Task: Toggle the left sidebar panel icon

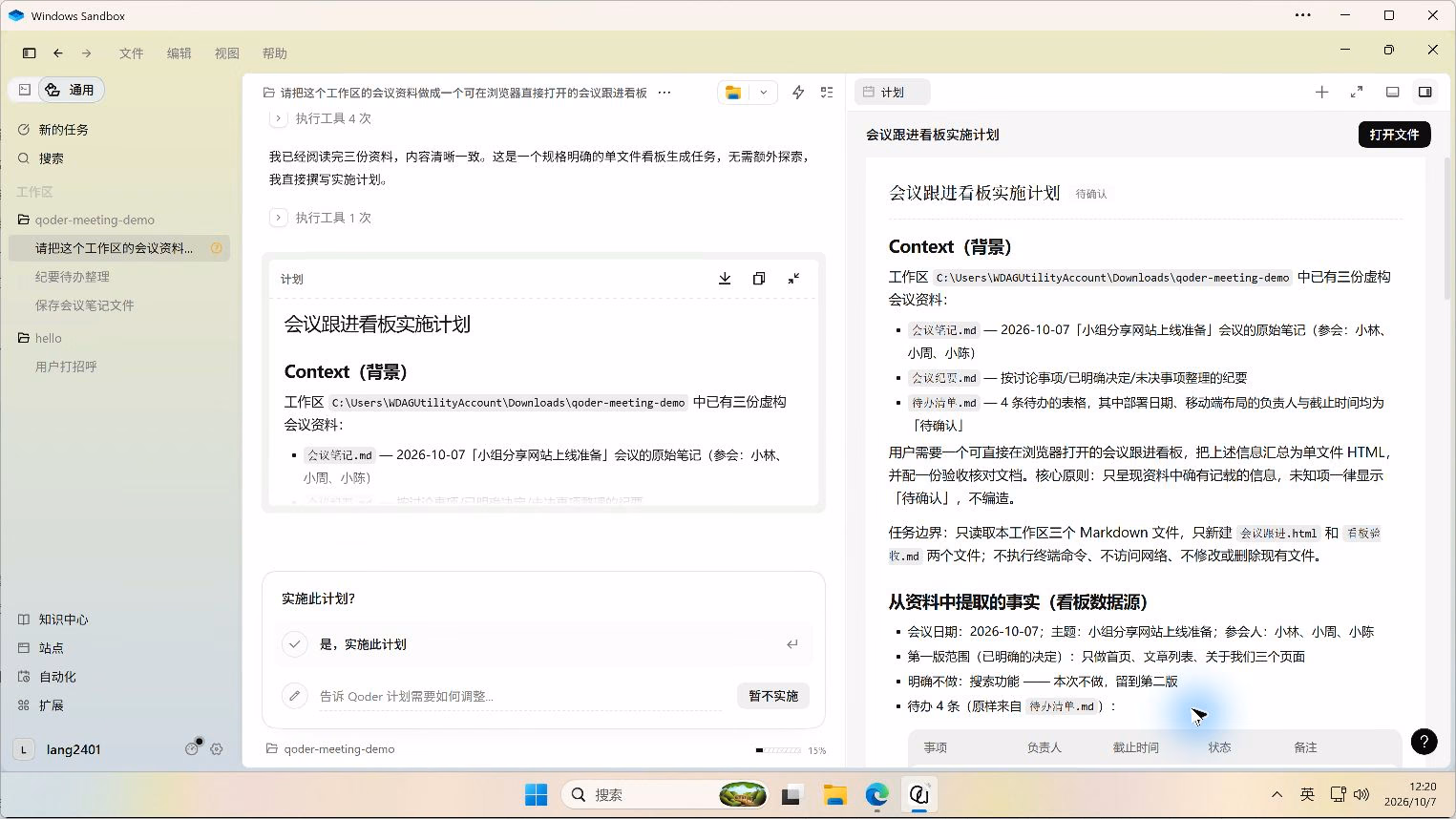Action: (x=29, y=53)
